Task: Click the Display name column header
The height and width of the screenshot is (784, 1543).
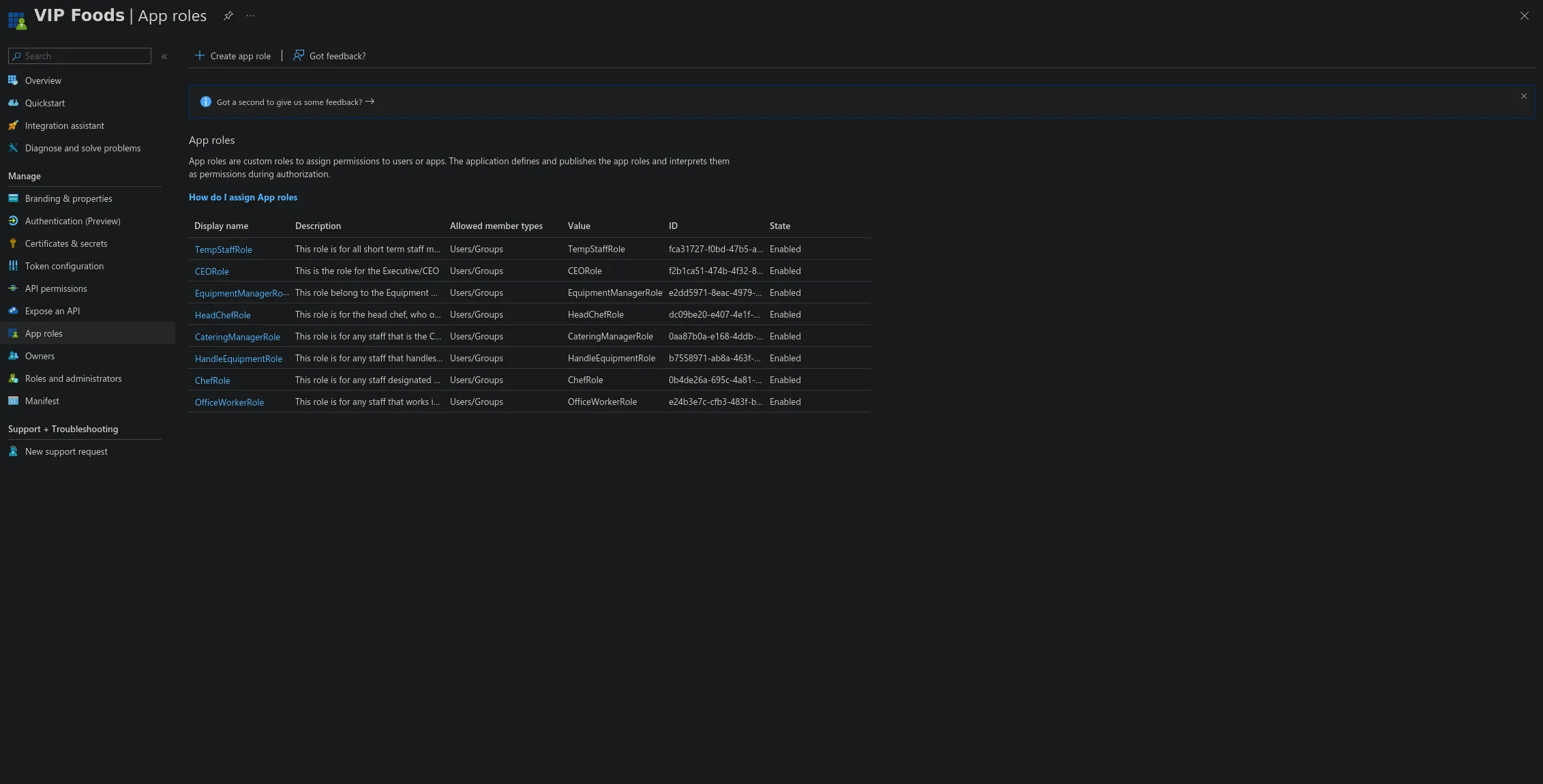Action: pyautogui.click(x=222, y=226)
